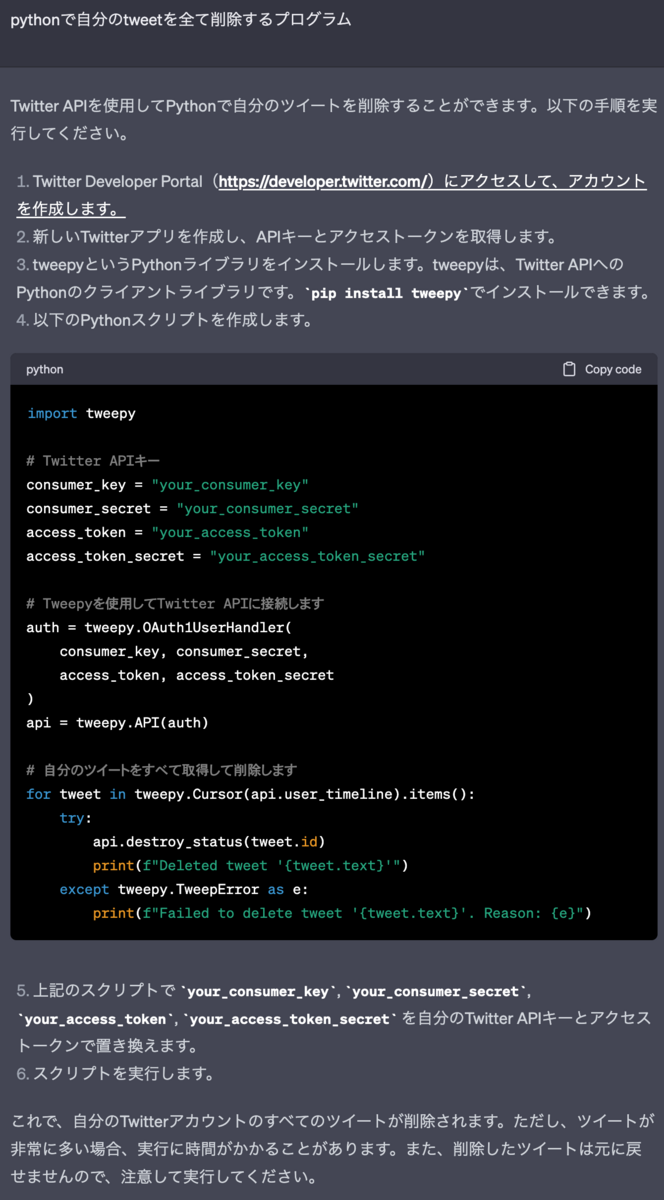Click the `pip install tweepy` inline code
664x1200 pixels.
[x=387, y=293]
